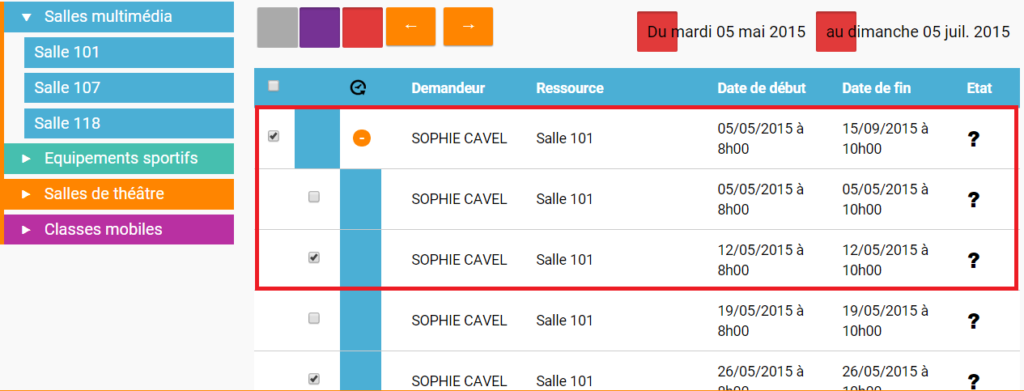The image size is (1024, 391).
Task: Go to next period with right arrow
Action: coord(468,26)
